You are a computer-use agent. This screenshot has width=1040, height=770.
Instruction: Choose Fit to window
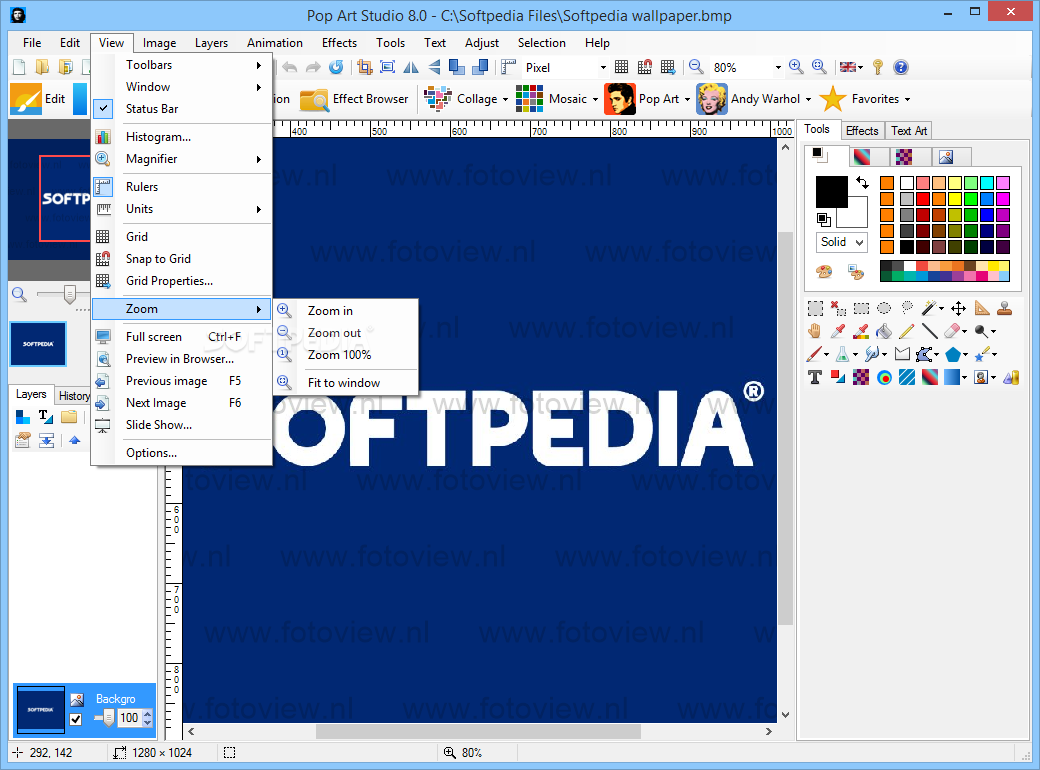click(346, 382)
